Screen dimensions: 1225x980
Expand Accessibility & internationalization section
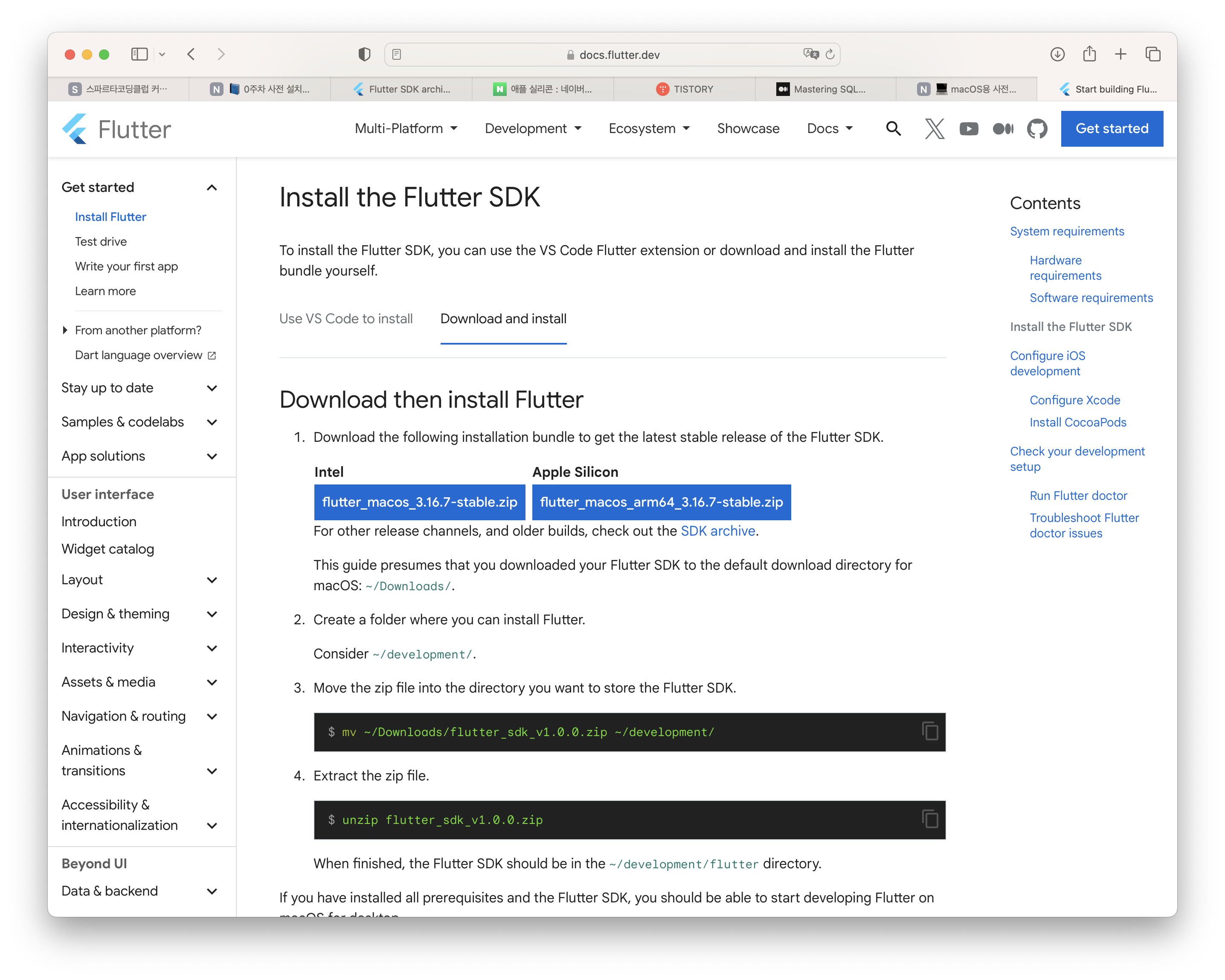pos(212,826)
